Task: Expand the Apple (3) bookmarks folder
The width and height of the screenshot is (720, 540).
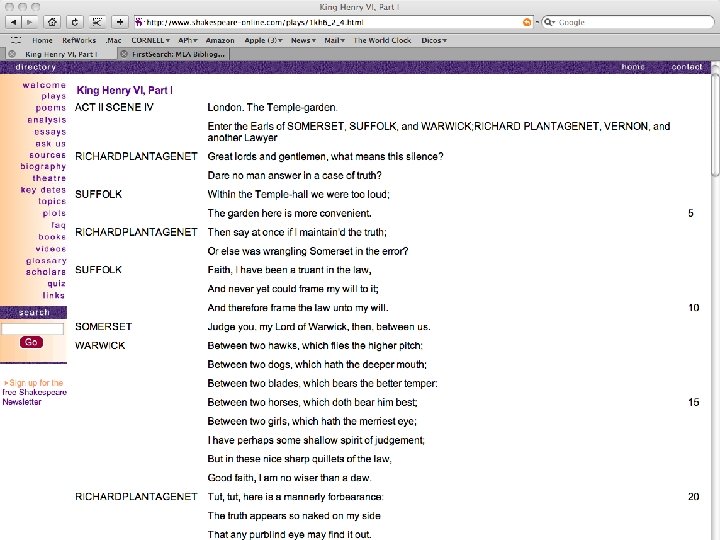Action: point(264,40)
